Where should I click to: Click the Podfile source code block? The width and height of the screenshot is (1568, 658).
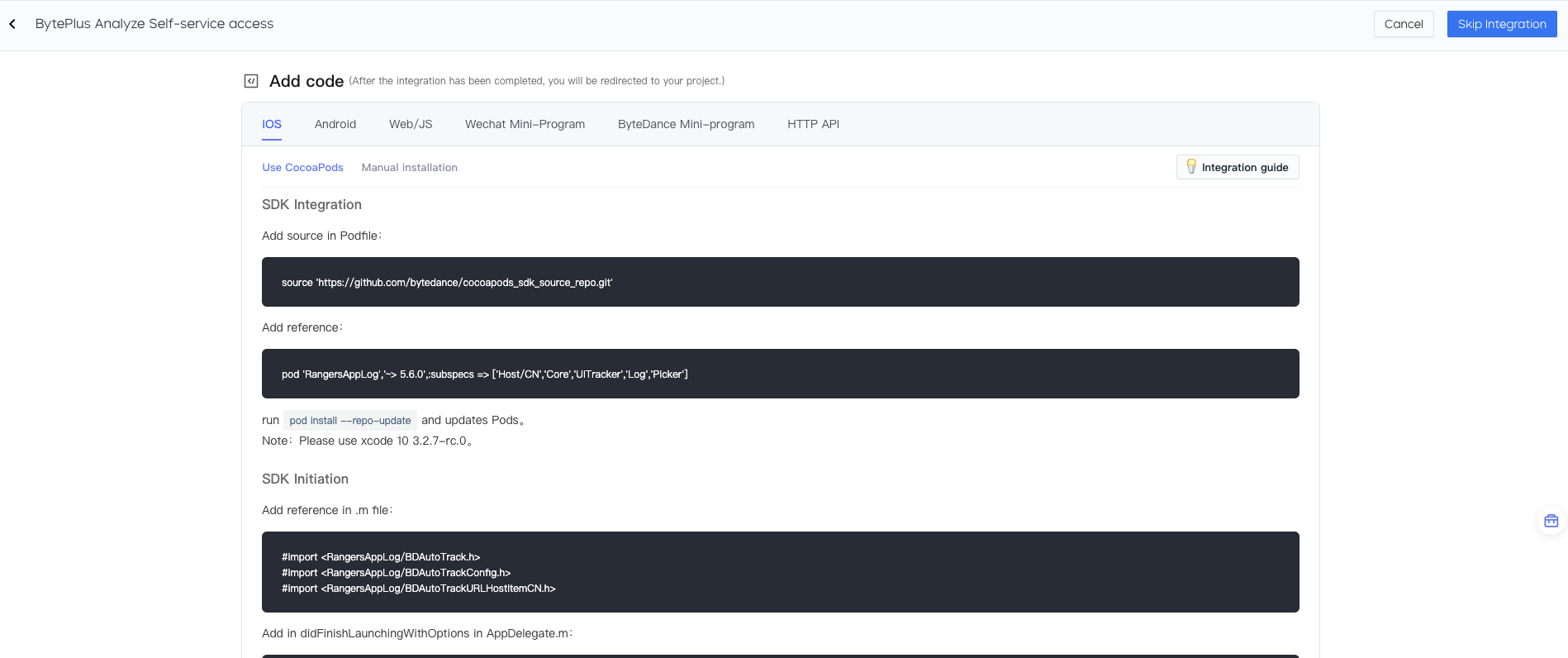coord(781,282)
